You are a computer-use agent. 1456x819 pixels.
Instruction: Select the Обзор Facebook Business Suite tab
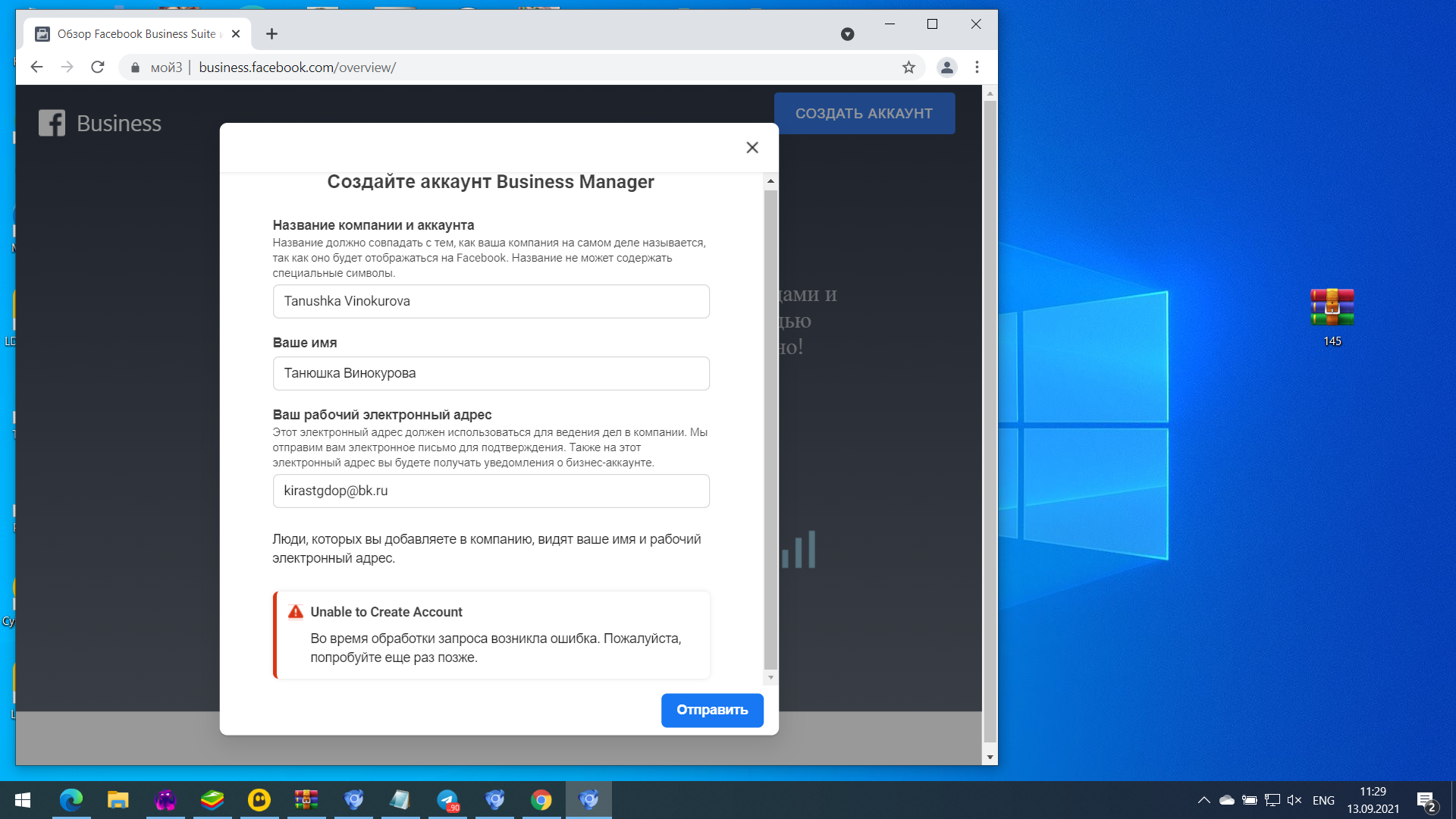click(x=136, y=33)
